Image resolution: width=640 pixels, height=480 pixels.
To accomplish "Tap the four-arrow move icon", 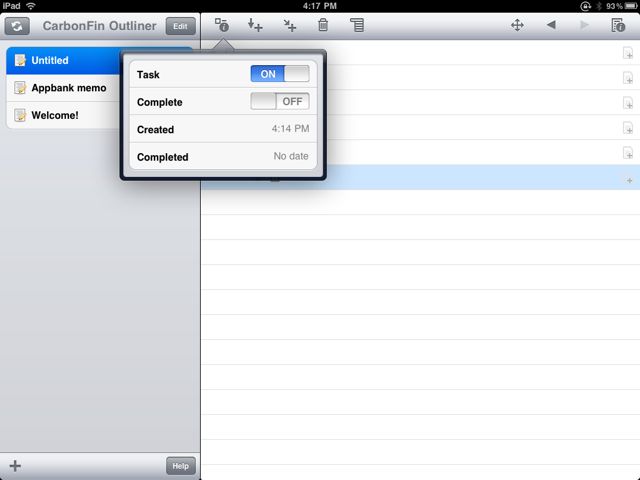I will (x=517, y=25).
